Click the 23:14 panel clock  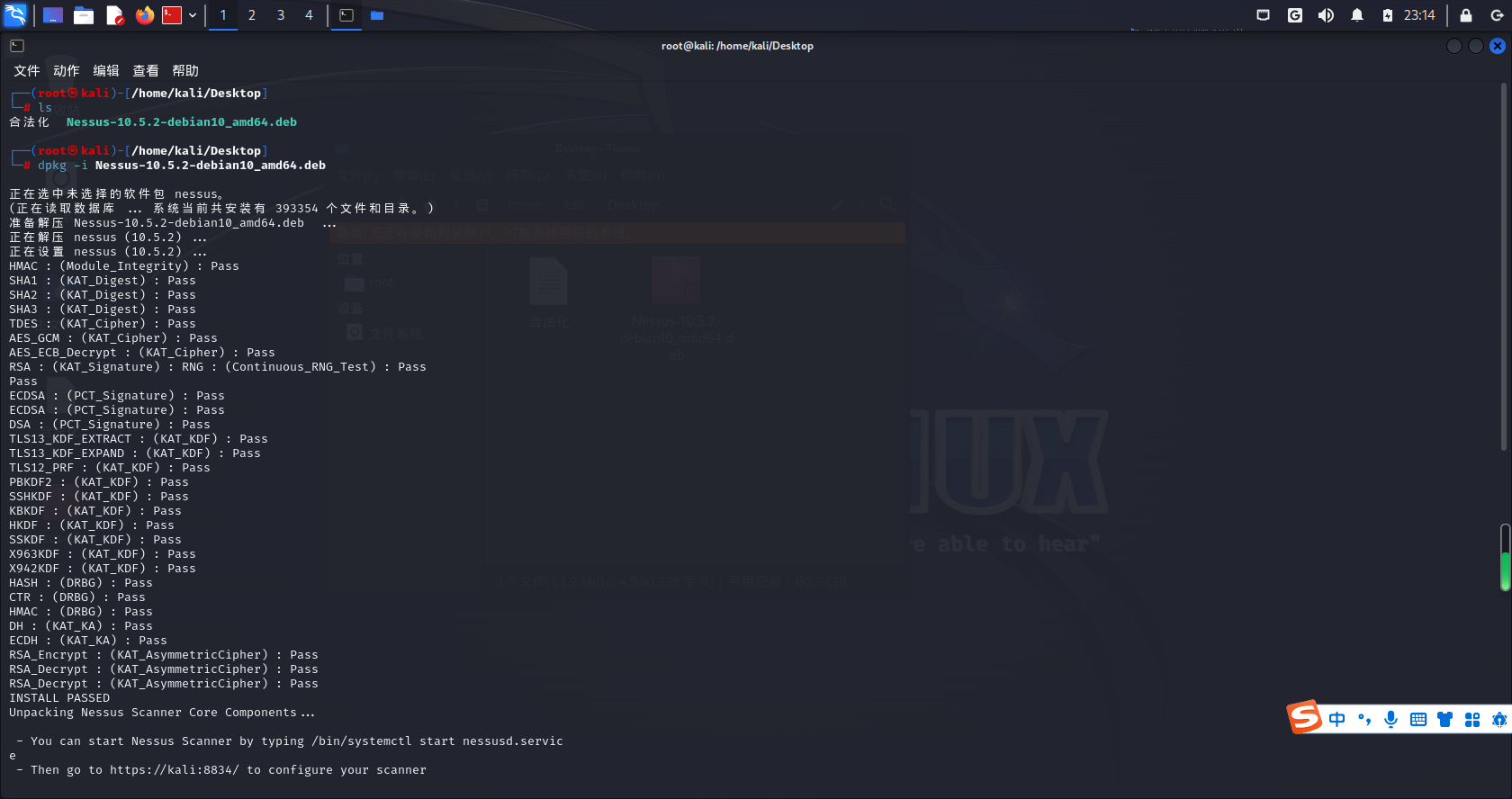coord(1419,15)
